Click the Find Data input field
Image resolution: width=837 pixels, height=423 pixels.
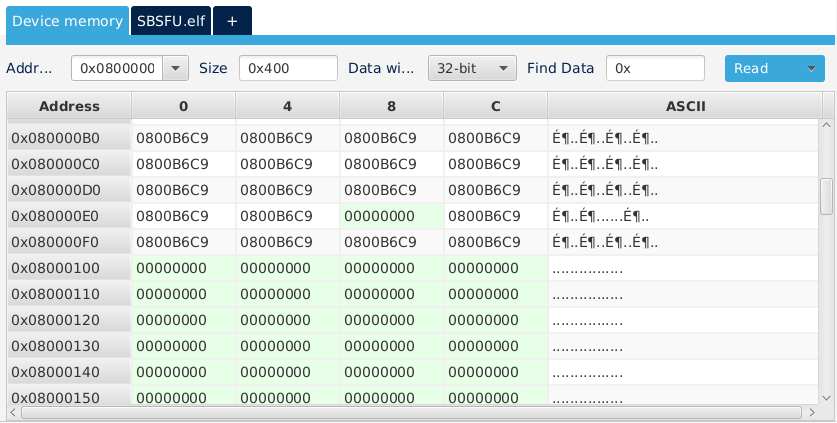click(656, 68)
